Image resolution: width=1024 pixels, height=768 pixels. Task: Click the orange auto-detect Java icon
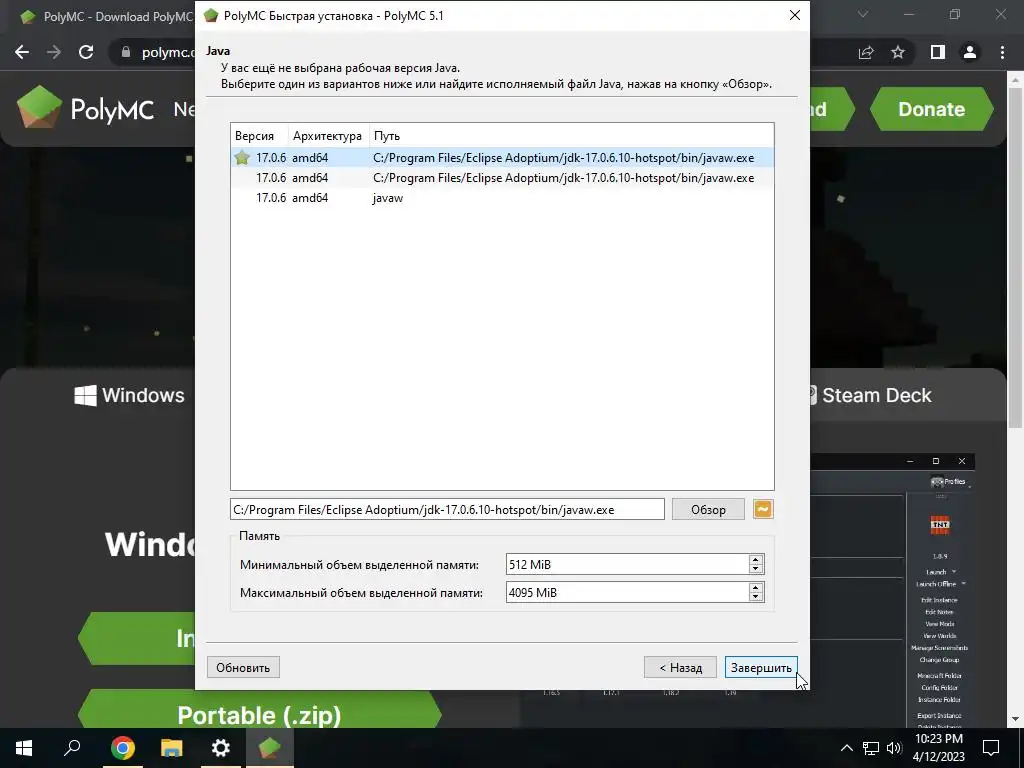[x=763, y=509]
